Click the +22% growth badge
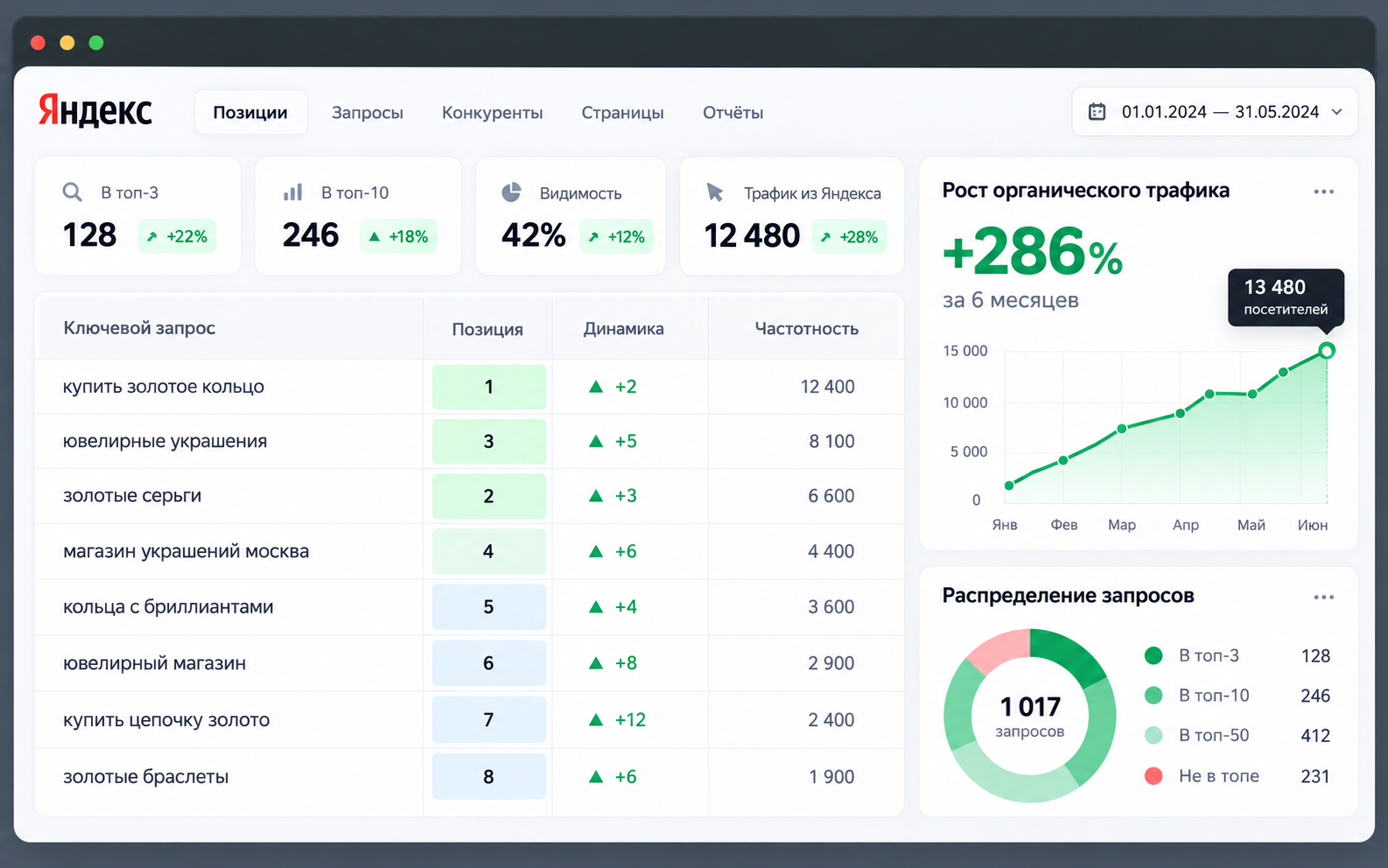The height and width of the screenshot is (868, 1388). pos(177,236)
